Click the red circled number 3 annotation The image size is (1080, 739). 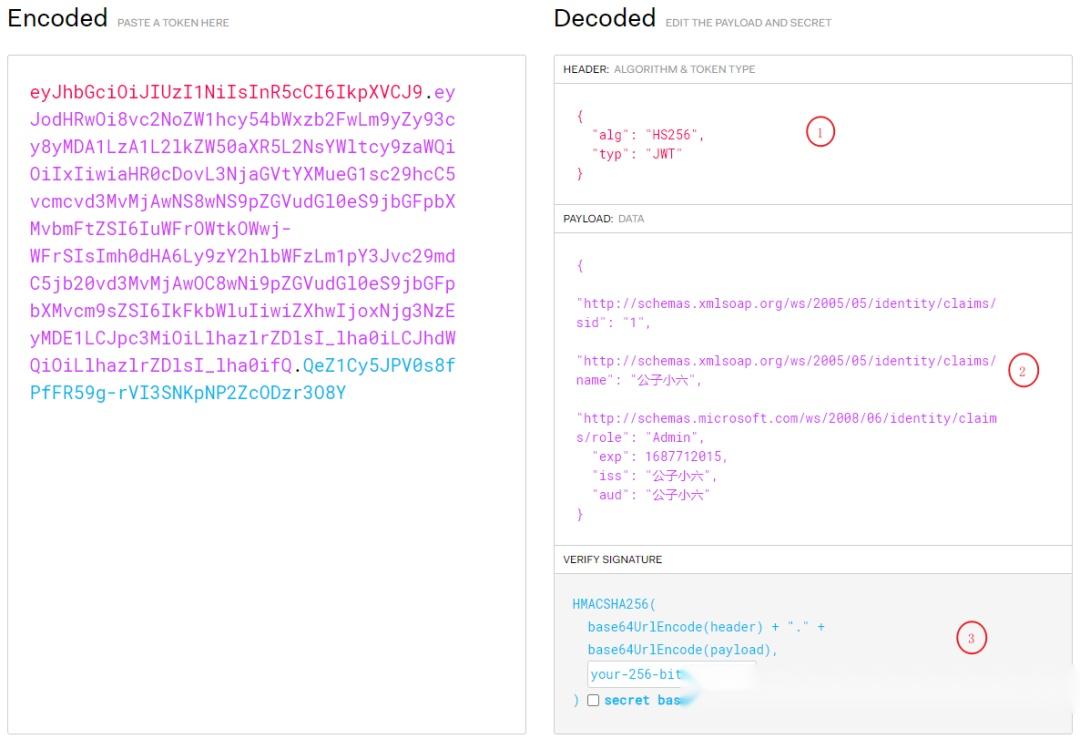971,637
